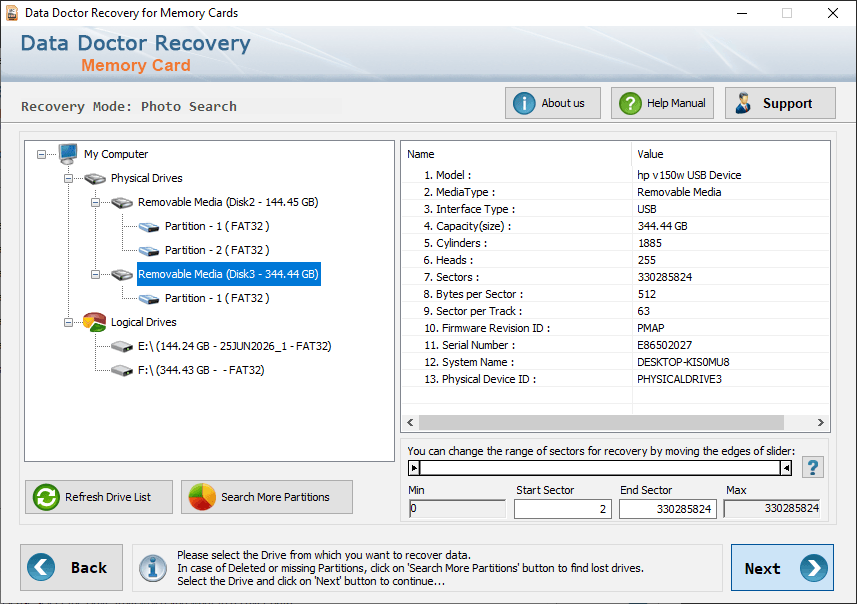The height and width of the screenshot is (604, 857).
Task: Click Disk2 Partition - 1 drive icon
Action: (x=149, y=226)
